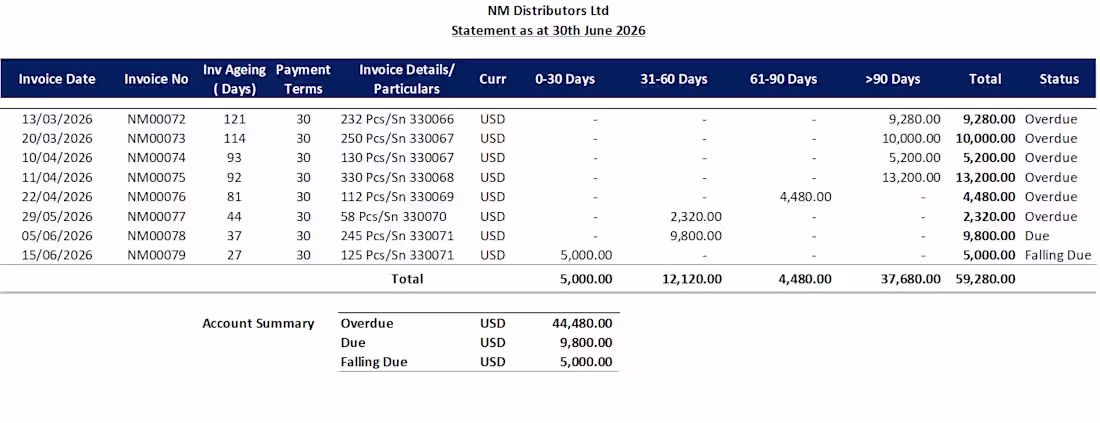Click the title NM Distributors Ltd
Viewport: 1100px width, 423px height.
tap(548, 11)
